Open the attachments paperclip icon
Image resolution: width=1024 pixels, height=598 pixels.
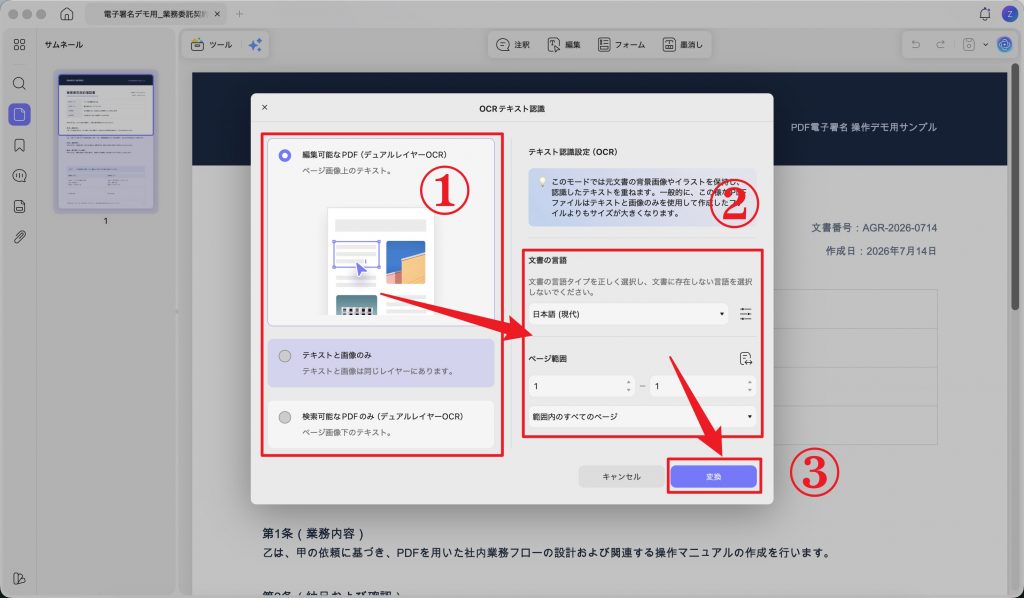(x=20, y=237)
